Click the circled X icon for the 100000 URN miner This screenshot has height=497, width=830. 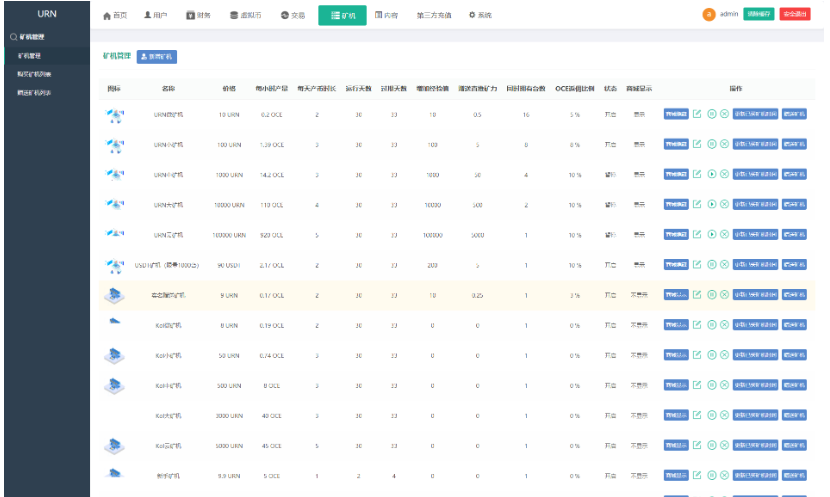point(724,234)
